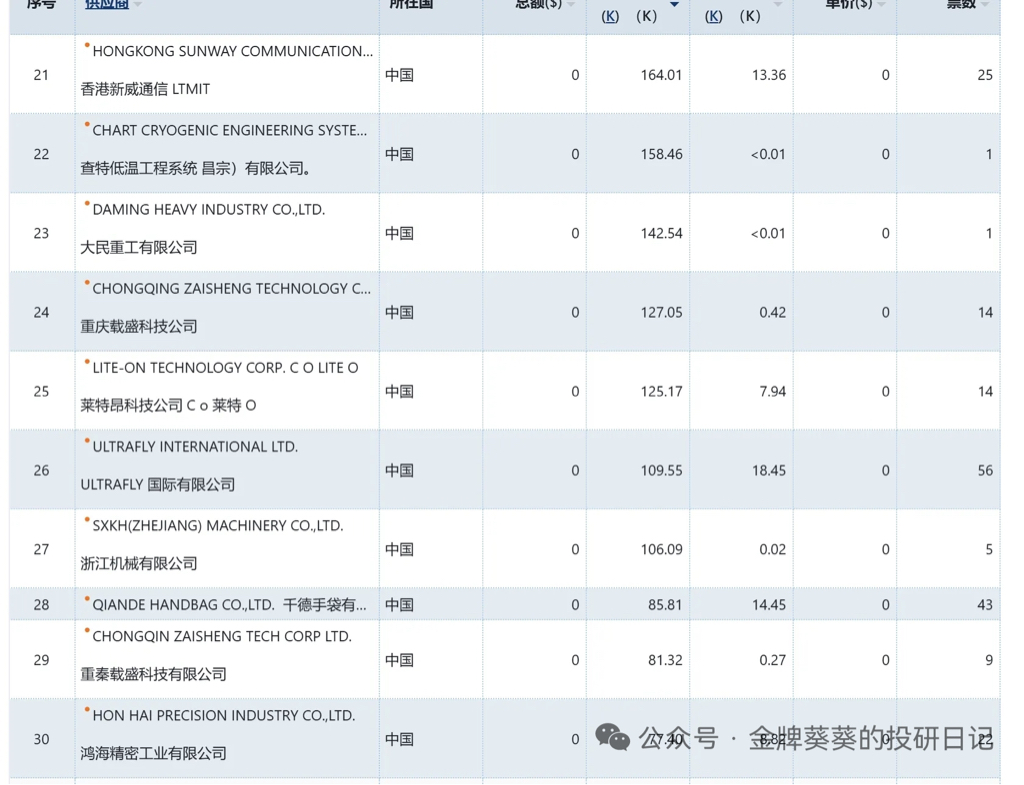
Task: Select supplier CHONGQING ZAISHENG TECHNOLOGY C...
Action: pos(232,288)
